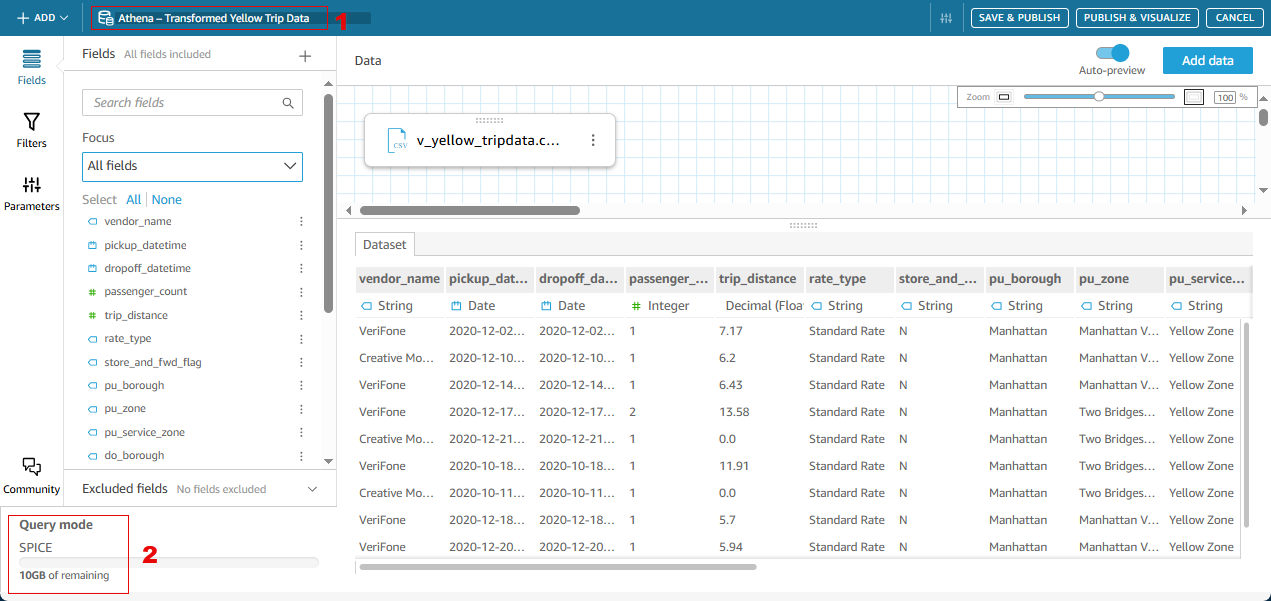
Task: Open the Parameters sidebar panel
Action: coord(31,193)
